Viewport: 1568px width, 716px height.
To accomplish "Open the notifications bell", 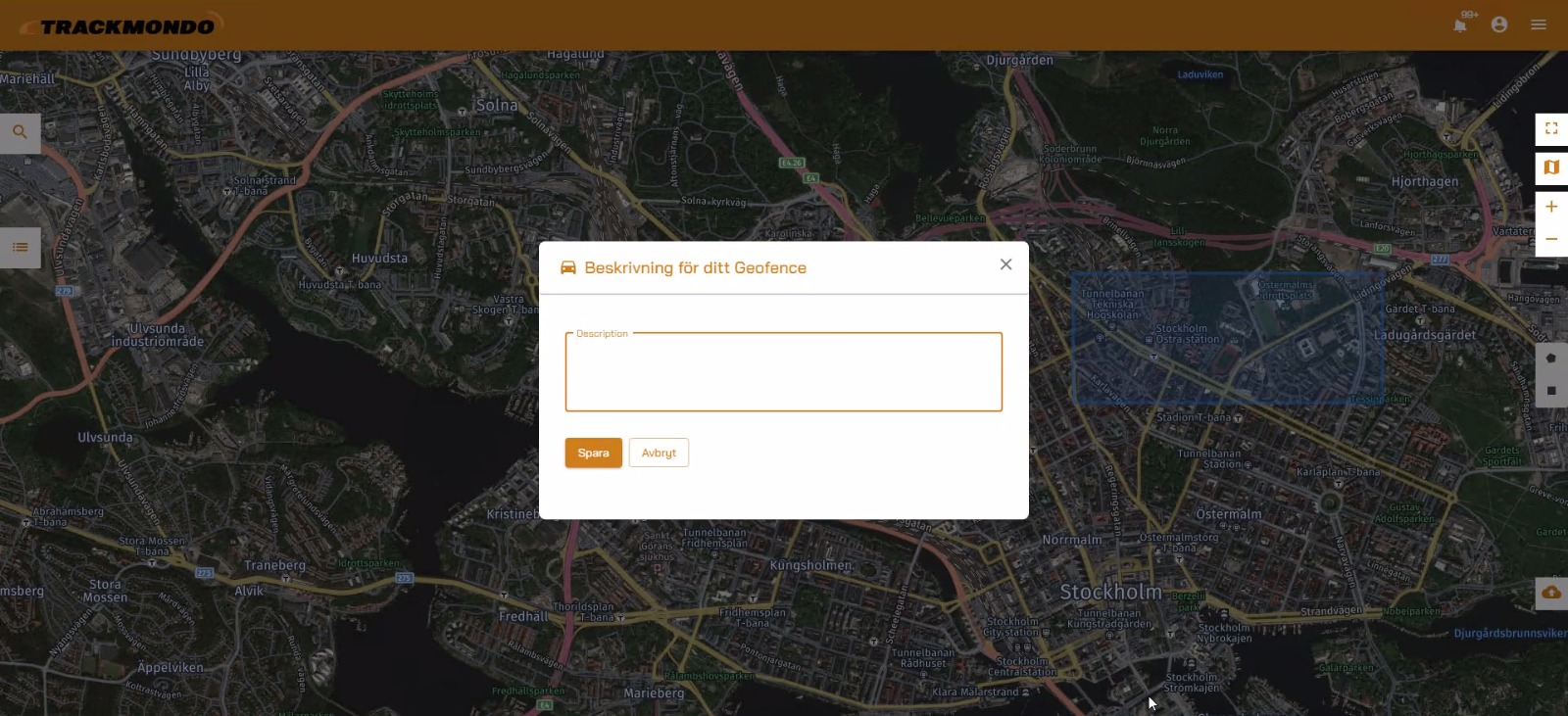I will pyautogui.click(x=1460, y=25).
